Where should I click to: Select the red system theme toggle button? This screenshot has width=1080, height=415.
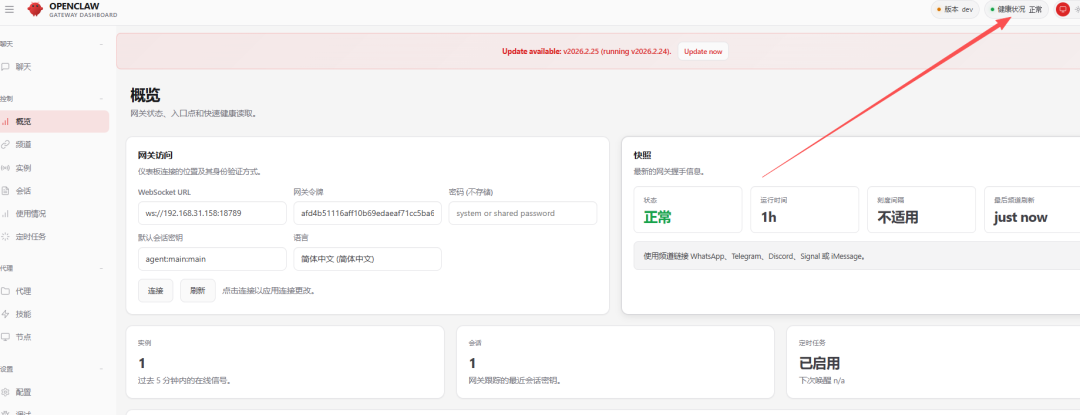tap(1062, 9)
